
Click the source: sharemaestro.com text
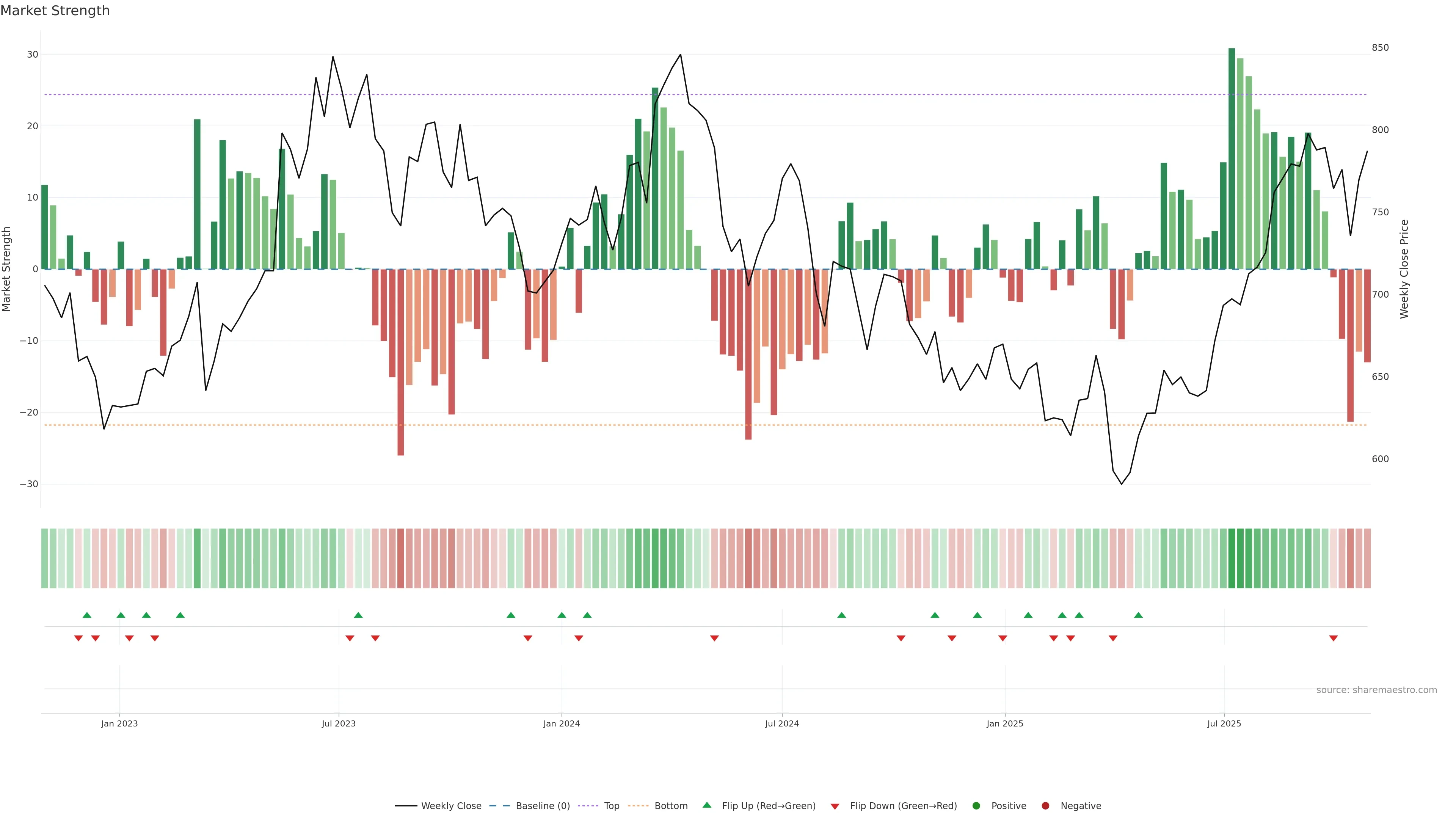coord(1376,690)
